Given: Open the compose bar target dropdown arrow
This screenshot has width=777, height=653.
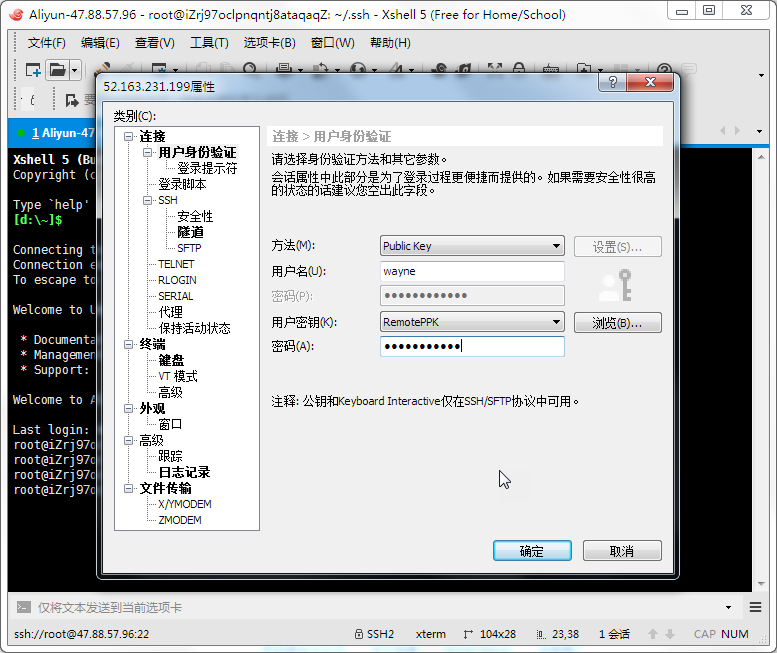Looking at the screenshot, I should (x=728, y=607).
